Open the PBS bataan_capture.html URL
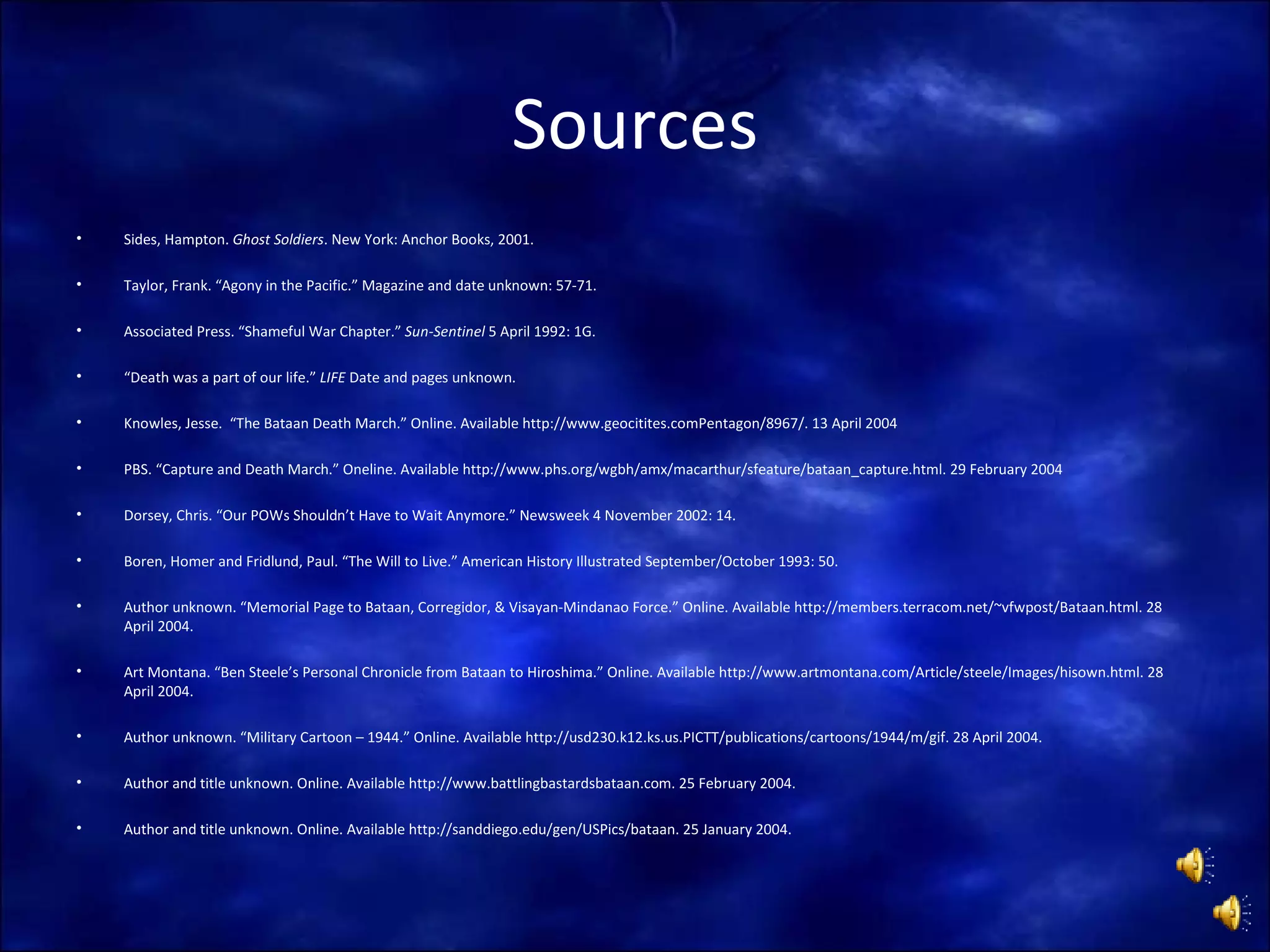Image resolution: width=1270 pixels, height=952 pixels. tap(704, 469)
